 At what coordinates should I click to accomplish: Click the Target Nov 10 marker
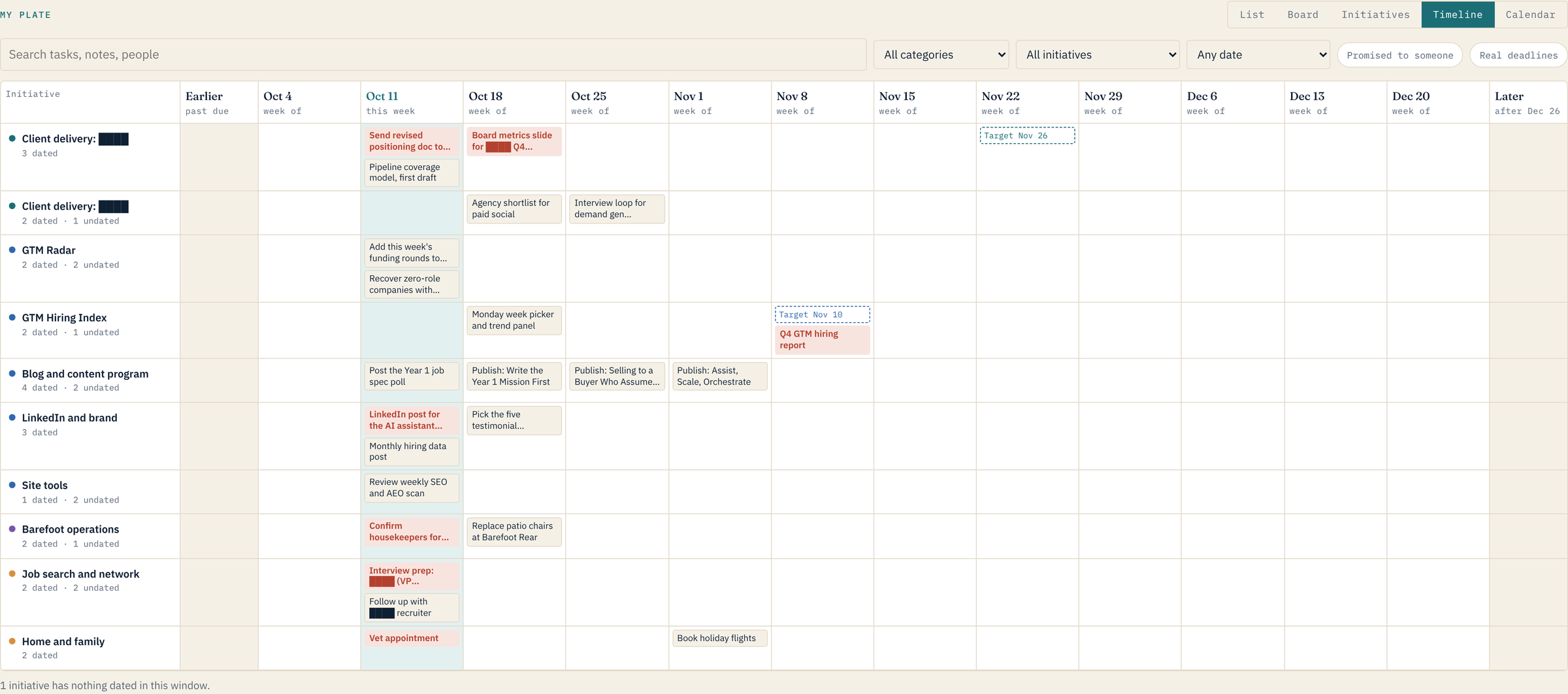(x=822, y=314)
